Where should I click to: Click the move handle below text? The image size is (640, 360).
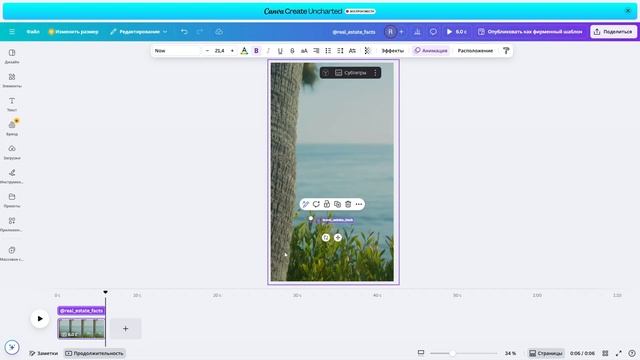[x=338, y=237]
